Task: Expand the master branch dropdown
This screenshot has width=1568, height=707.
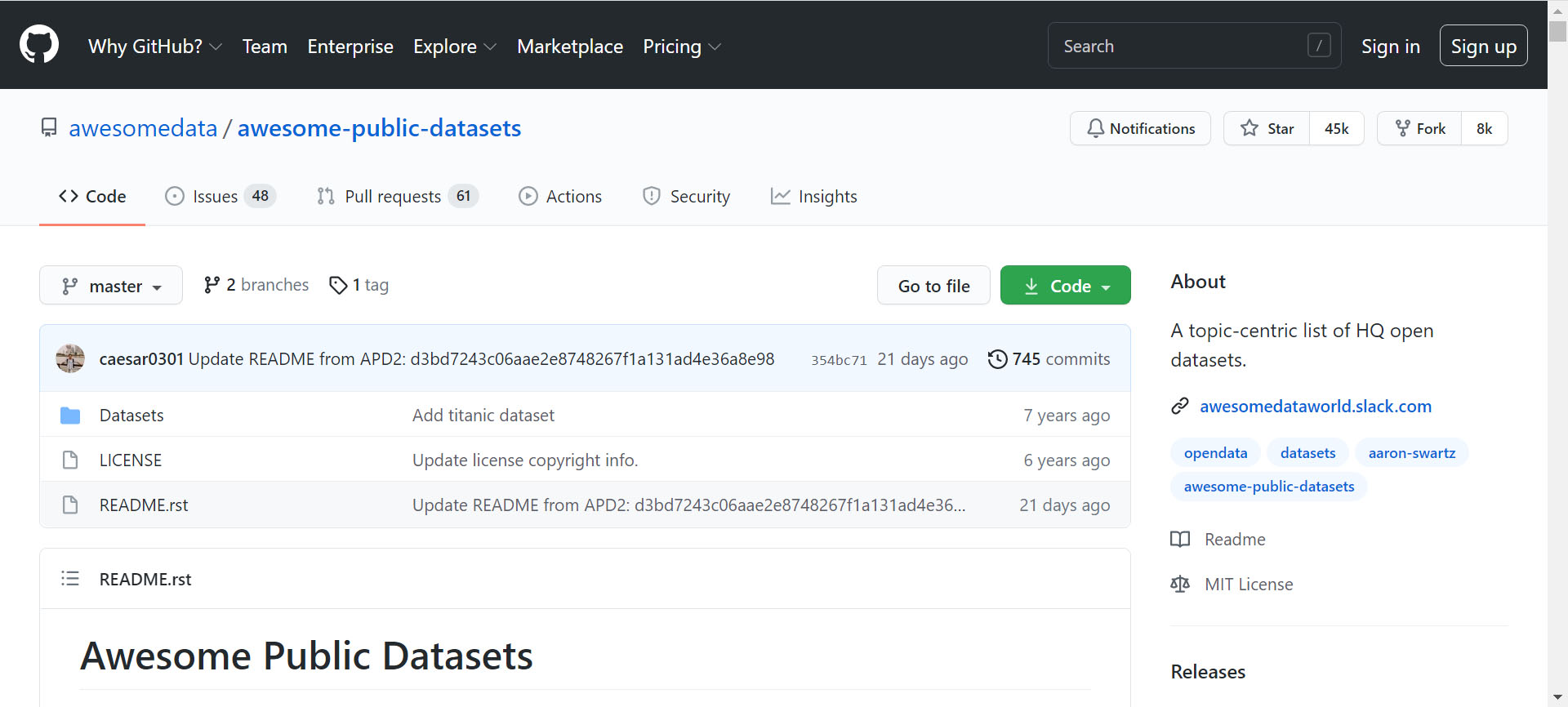Action: [111, 286]
